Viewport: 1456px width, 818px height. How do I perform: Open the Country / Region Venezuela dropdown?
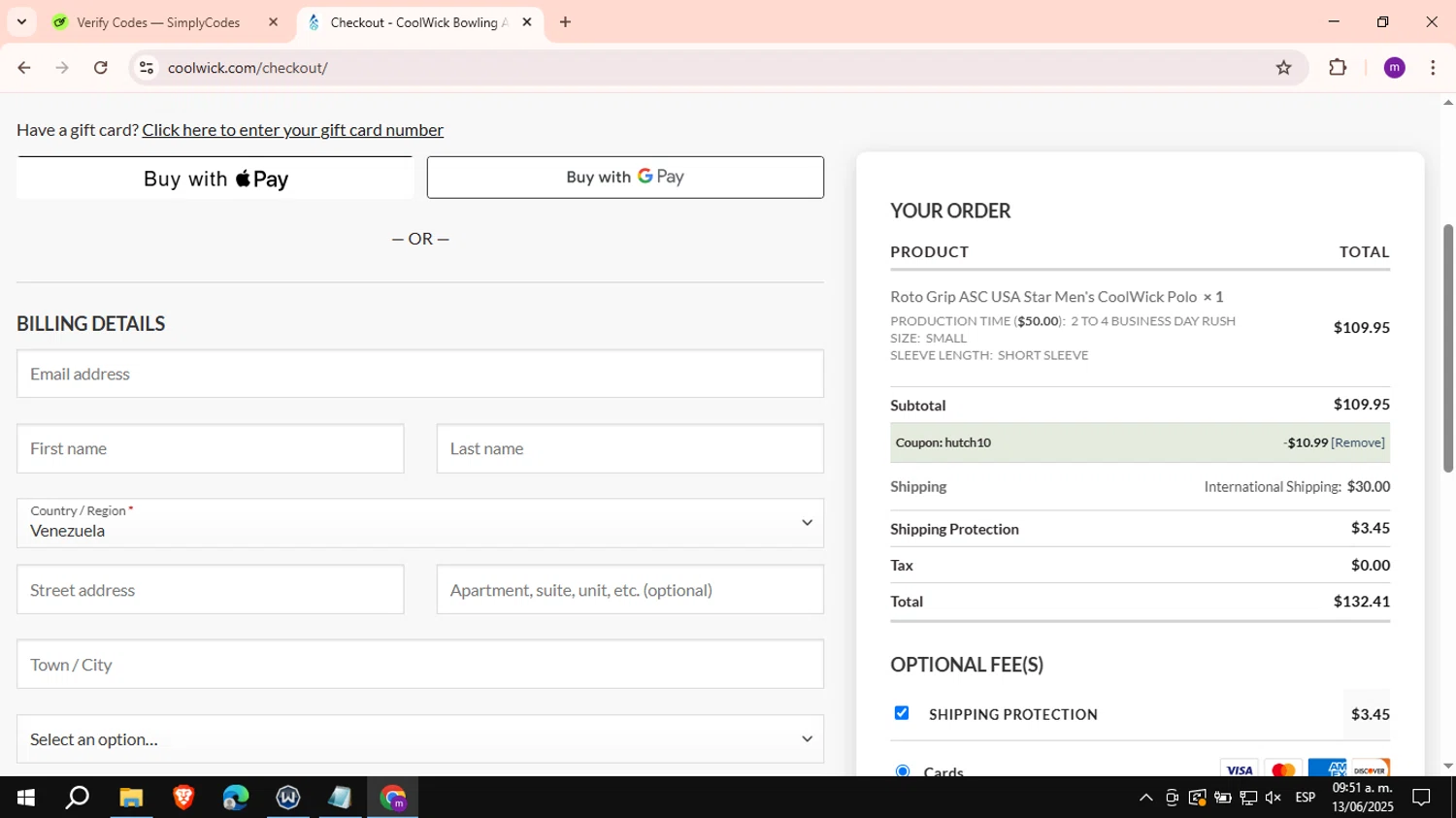(420, 523)
